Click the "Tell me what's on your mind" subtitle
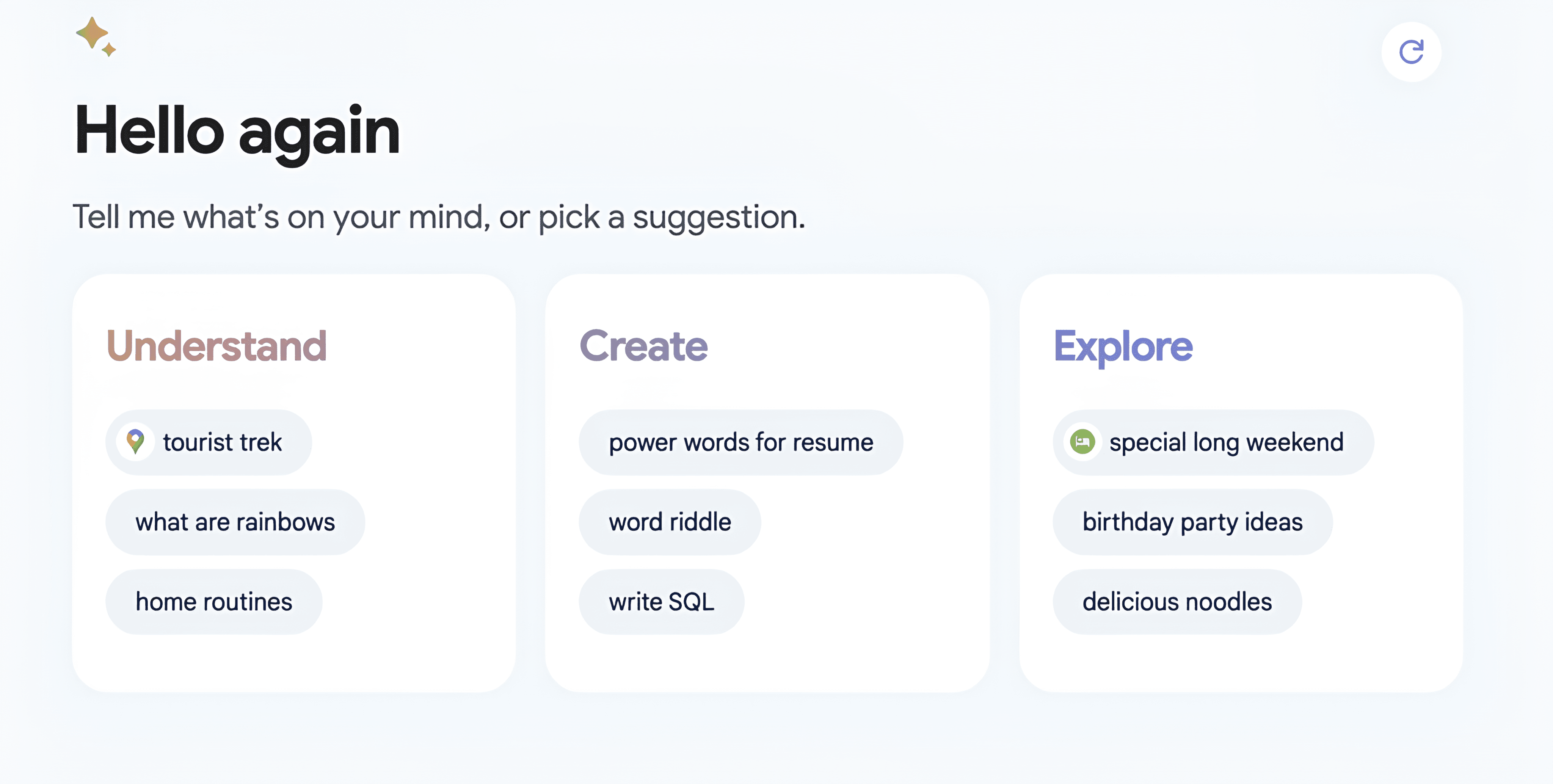Screen dimensions: 1553x784 [438, 217]
